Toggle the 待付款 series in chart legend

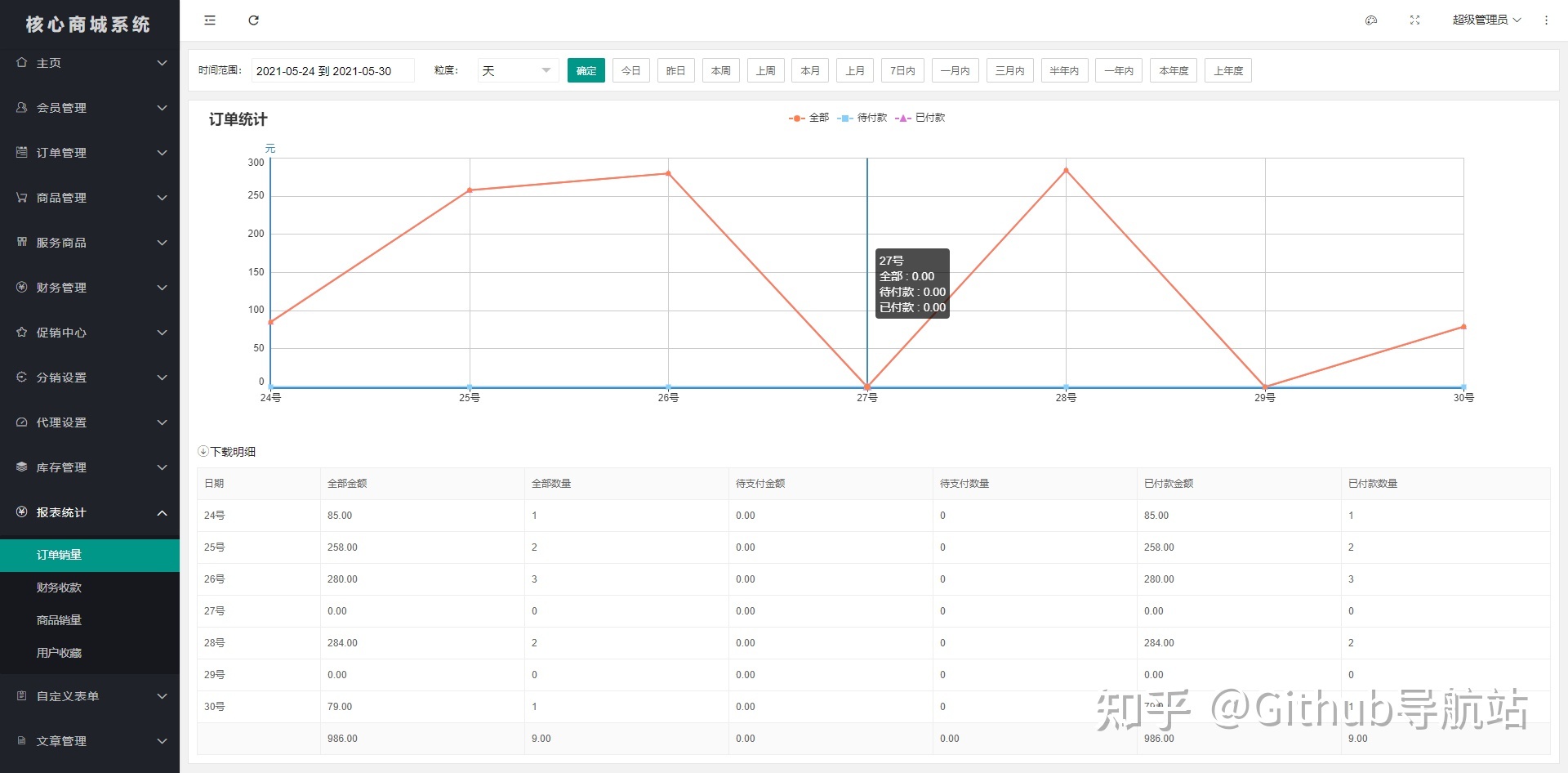coord(862,118)
